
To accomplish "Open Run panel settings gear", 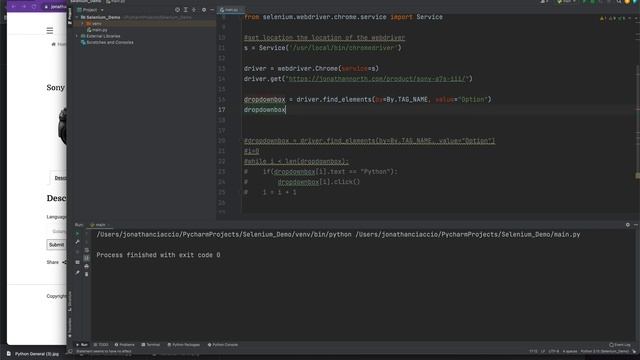I will coord(628,225).
